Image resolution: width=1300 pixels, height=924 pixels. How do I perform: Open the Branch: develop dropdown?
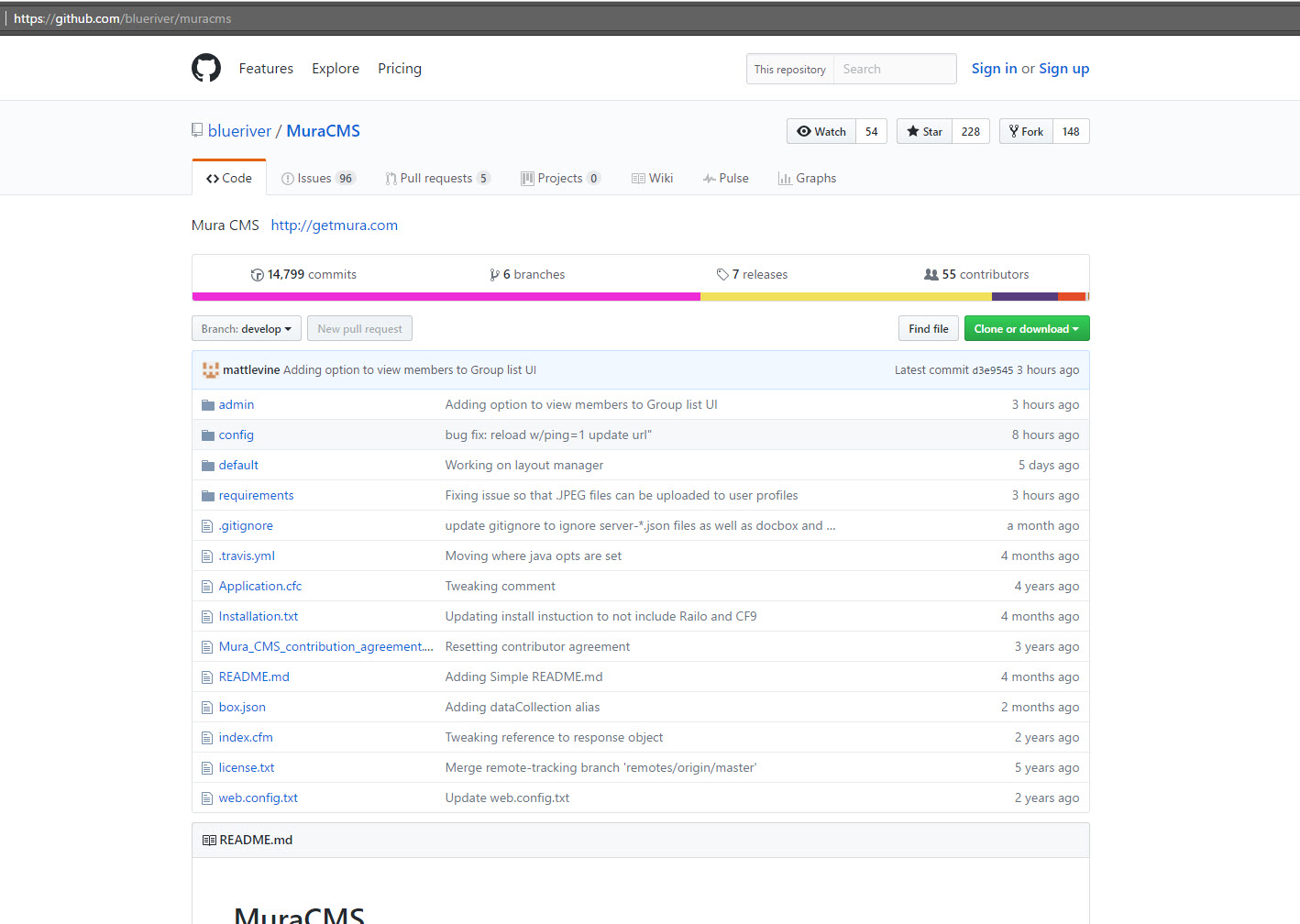pyautogui.click(x=247, y=328)
